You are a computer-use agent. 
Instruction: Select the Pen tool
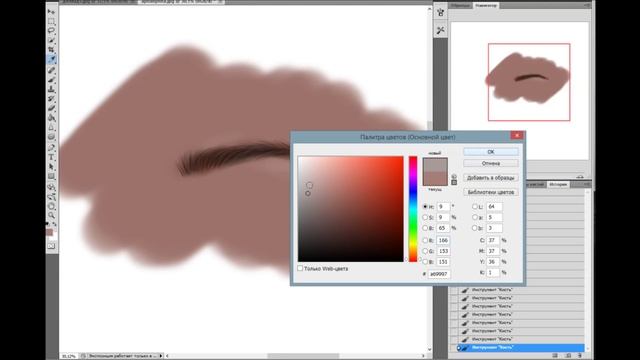(51, 147)
